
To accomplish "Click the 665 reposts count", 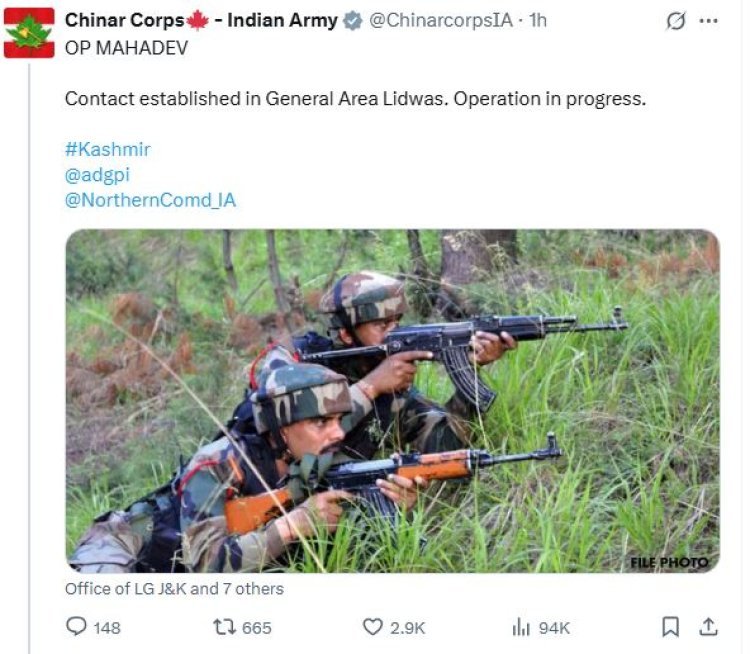I will point(257,628).
